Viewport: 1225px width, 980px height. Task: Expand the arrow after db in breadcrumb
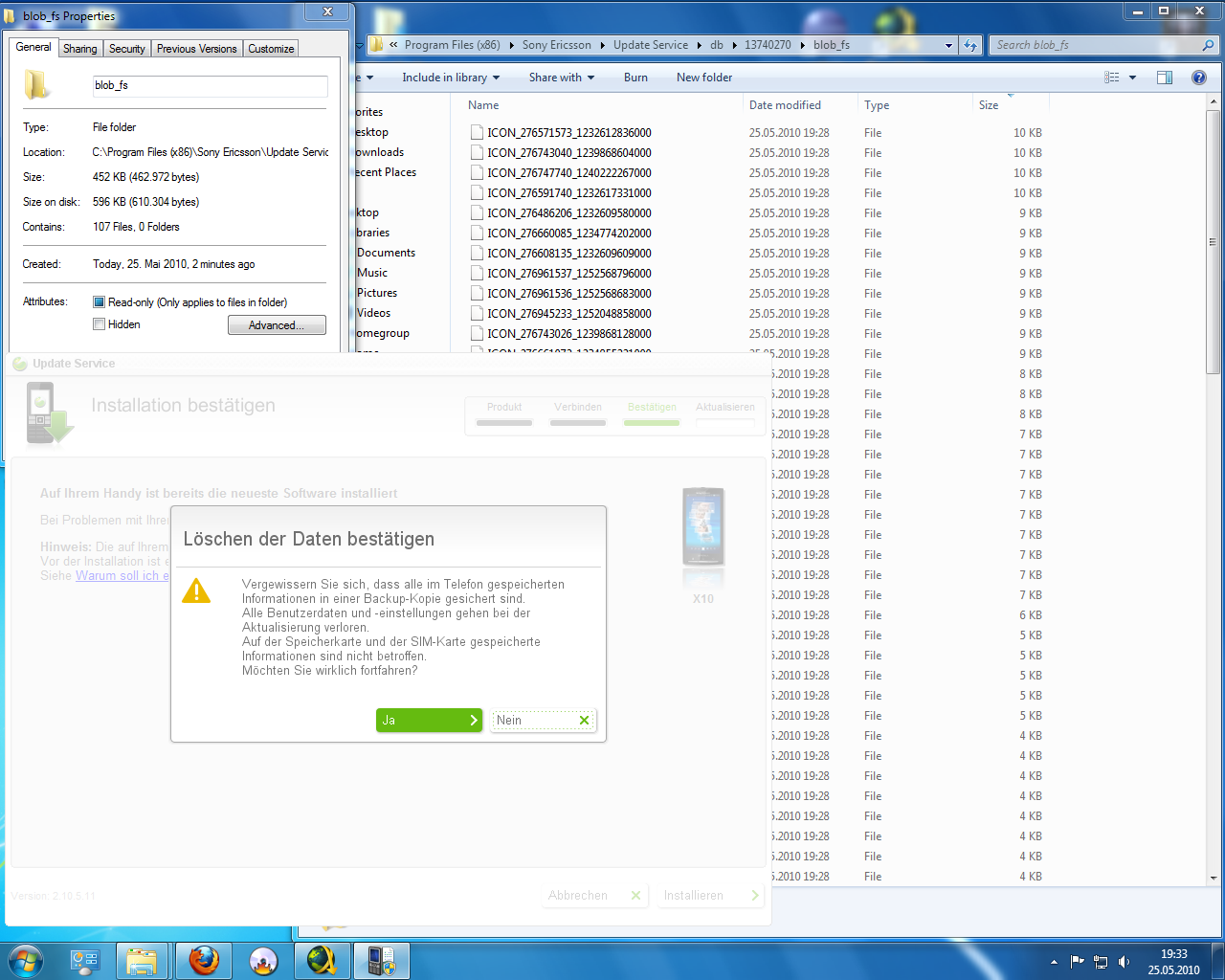click(734, 45)
